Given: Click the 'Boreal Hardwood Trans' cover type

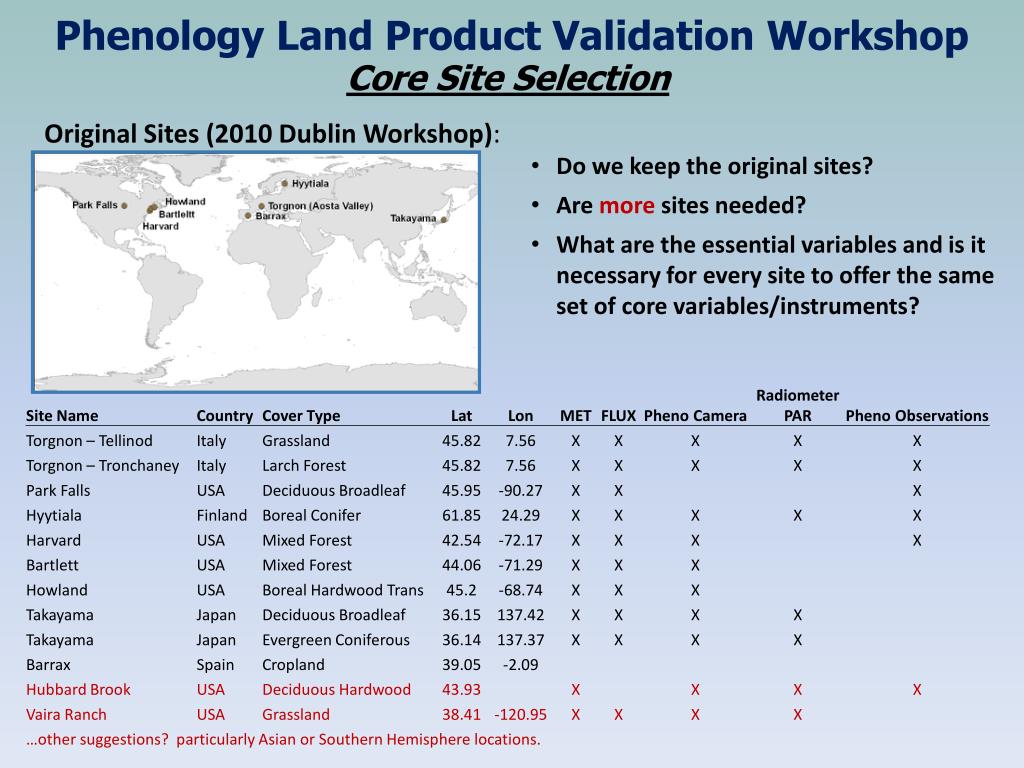Looking at the screenshot, I should pos(343,590).
